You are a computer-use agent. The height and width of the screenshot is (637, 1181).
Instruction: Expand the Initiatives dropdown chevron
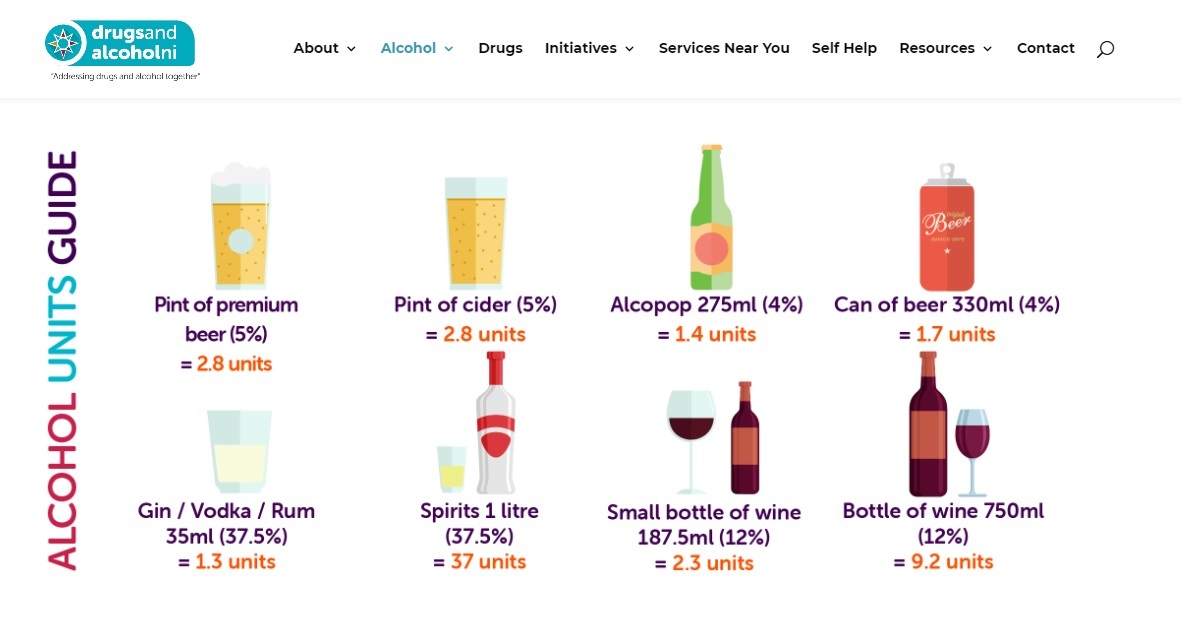click(630, 49)
